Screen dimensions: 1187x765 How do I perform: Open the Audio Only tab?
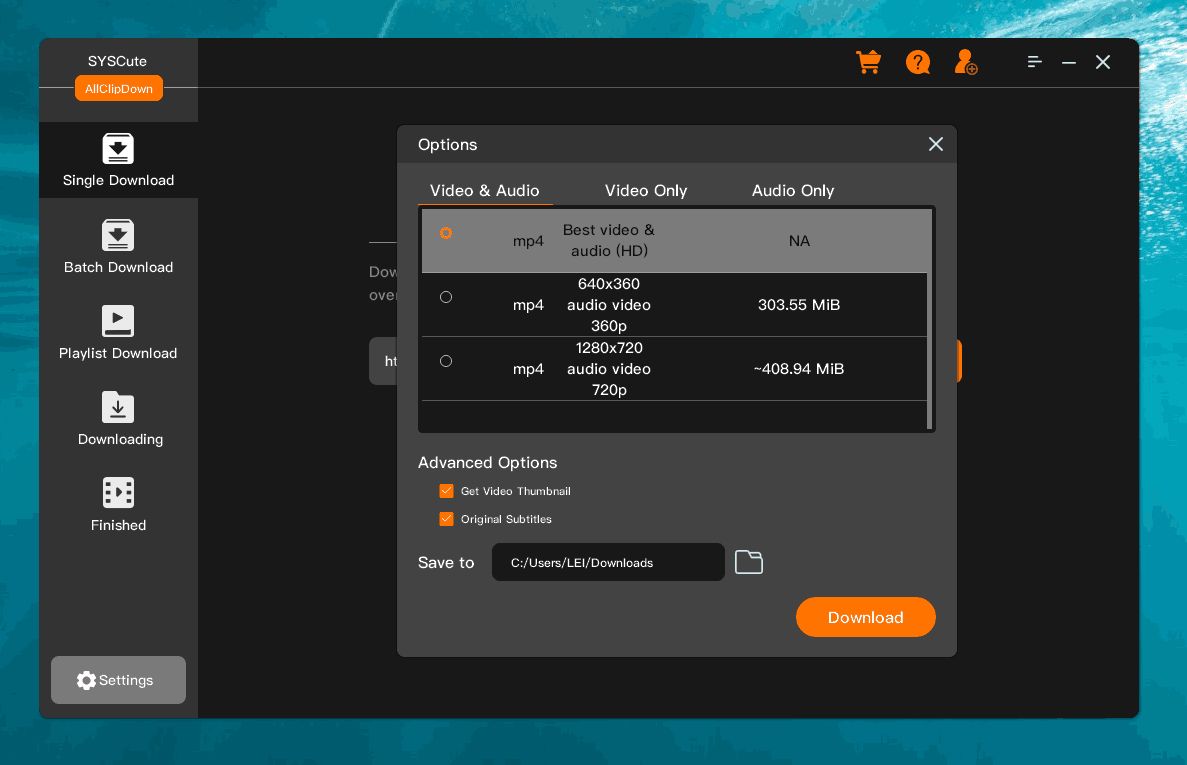click(x=792, y=191)
